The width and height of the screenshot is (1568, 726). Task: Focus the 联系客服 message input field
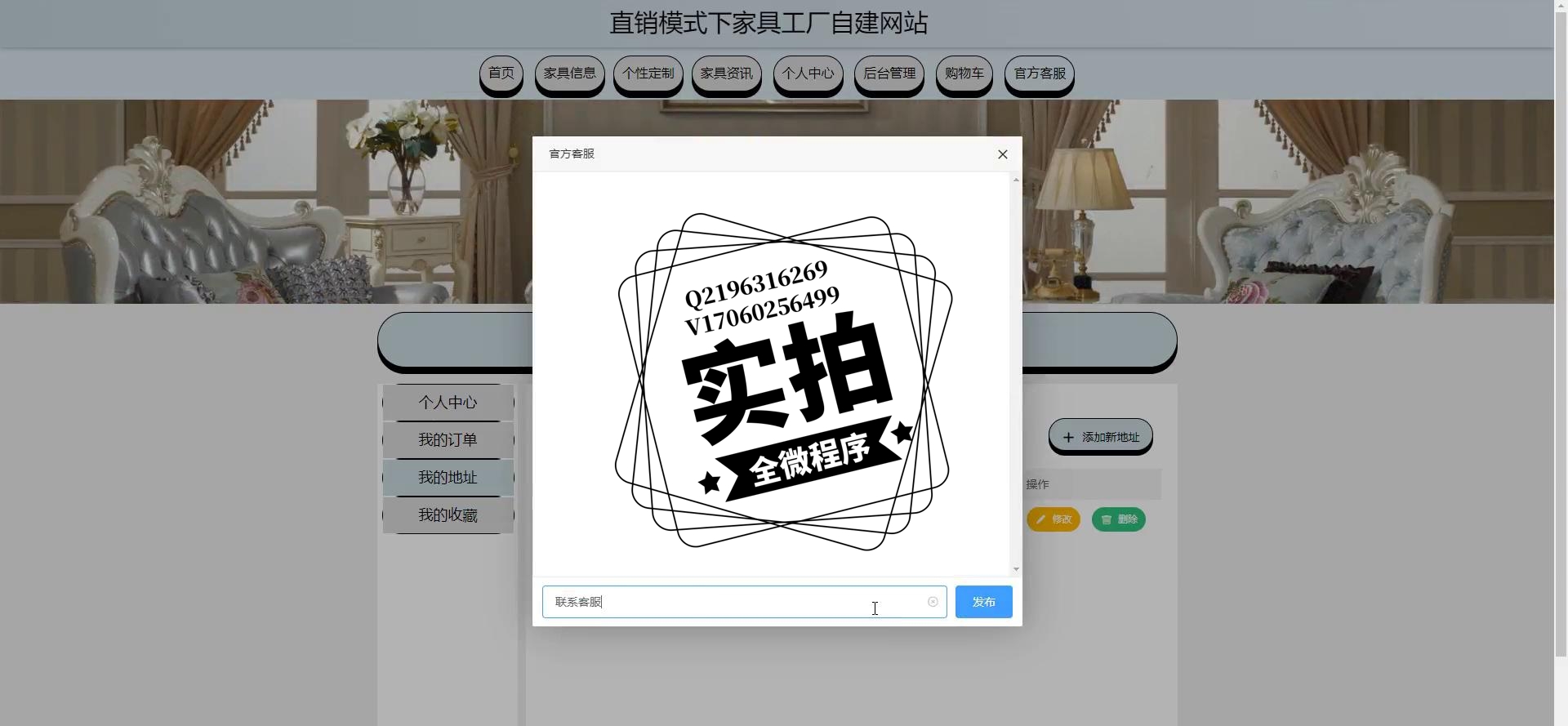(x=744, y=602)
